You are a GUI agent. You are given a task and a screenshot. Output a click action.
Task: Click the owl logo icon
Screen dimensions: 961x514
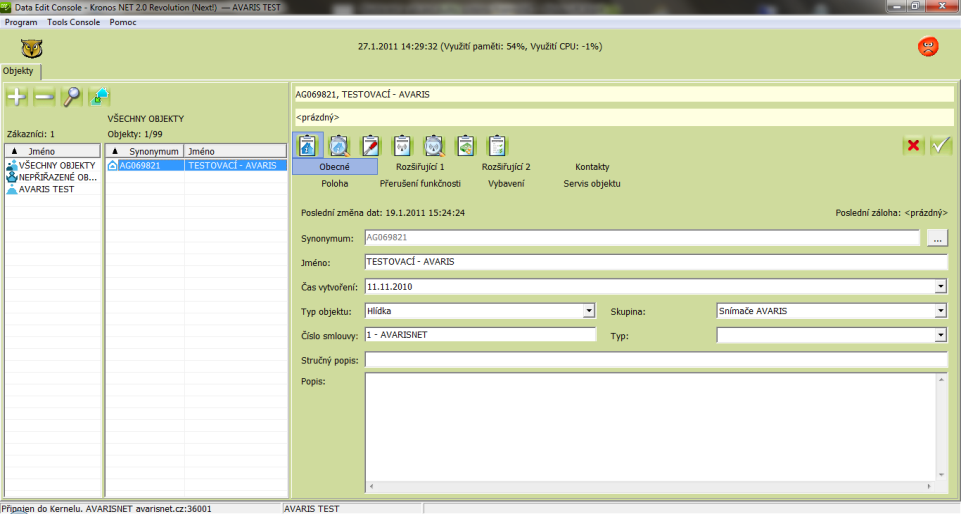(31, 48)
